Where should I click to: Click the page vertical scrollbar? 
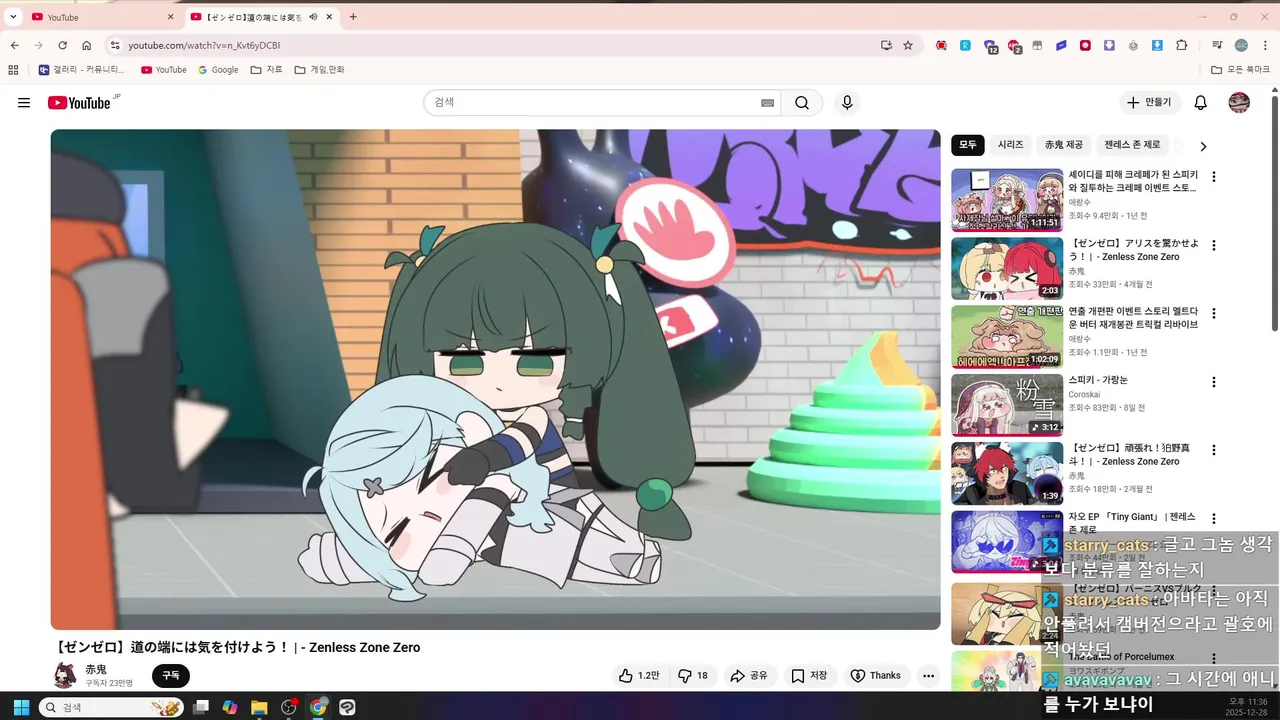pyautogui.click(x=1274, y=213)
